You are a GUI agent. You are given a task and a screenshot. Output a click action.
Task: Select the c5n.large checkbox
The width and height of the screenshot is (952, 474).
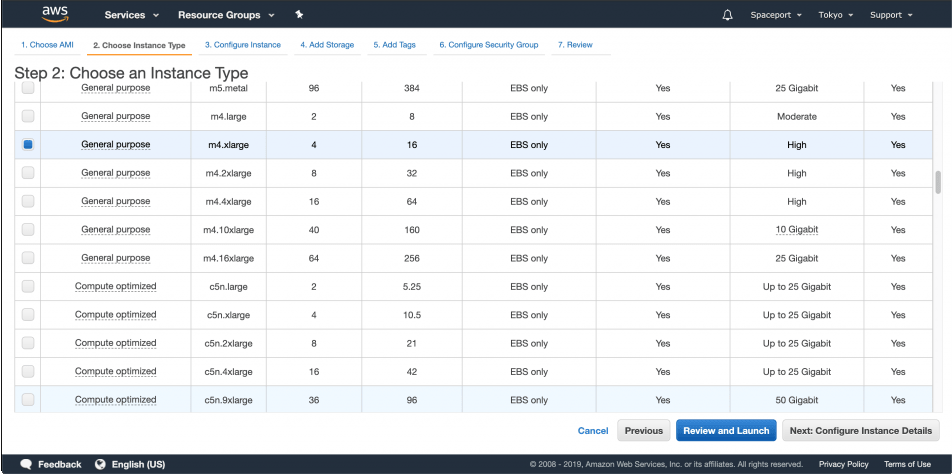tap(28, 286)
